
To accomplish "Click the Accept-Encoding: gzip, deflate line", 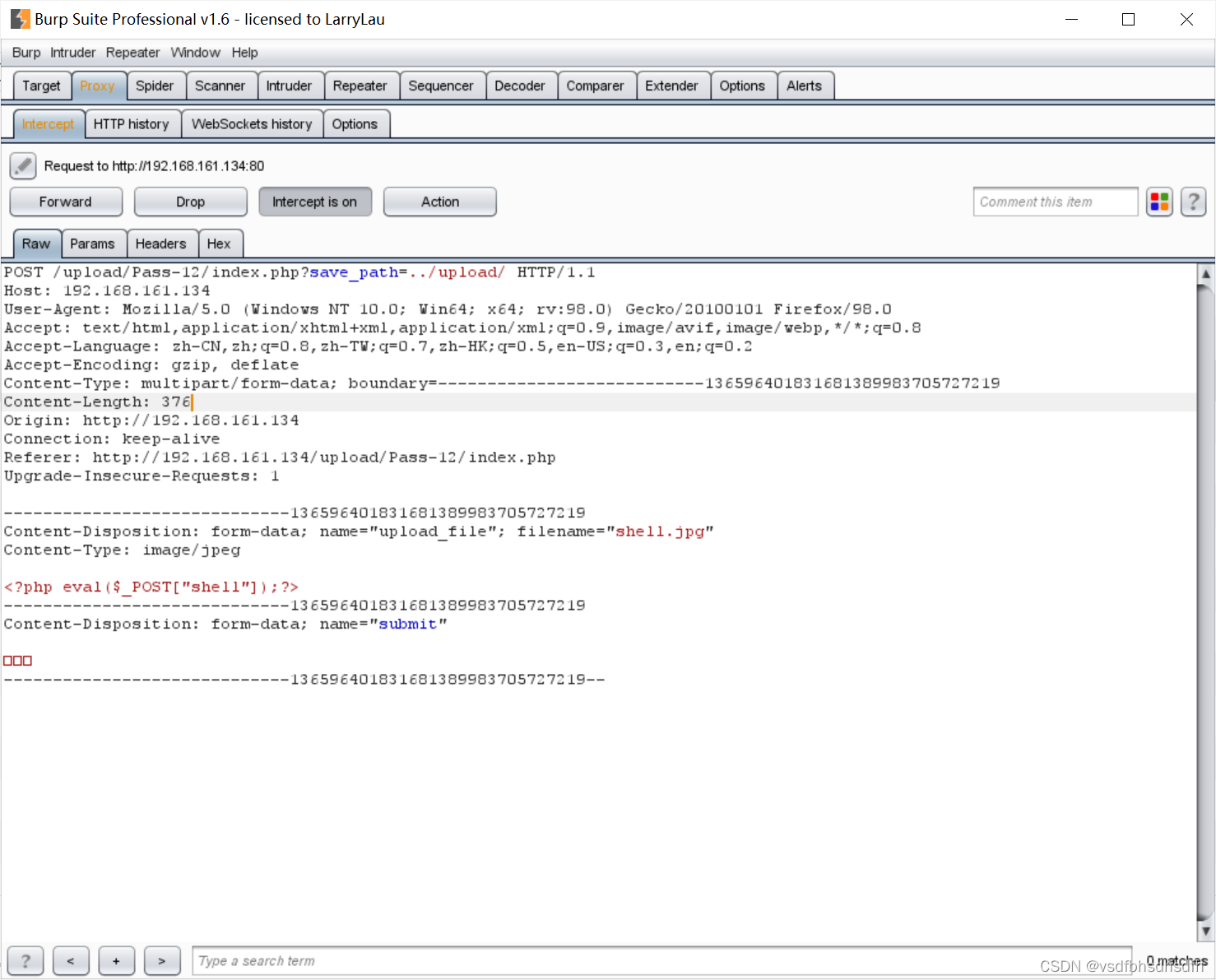I will 151,365.
